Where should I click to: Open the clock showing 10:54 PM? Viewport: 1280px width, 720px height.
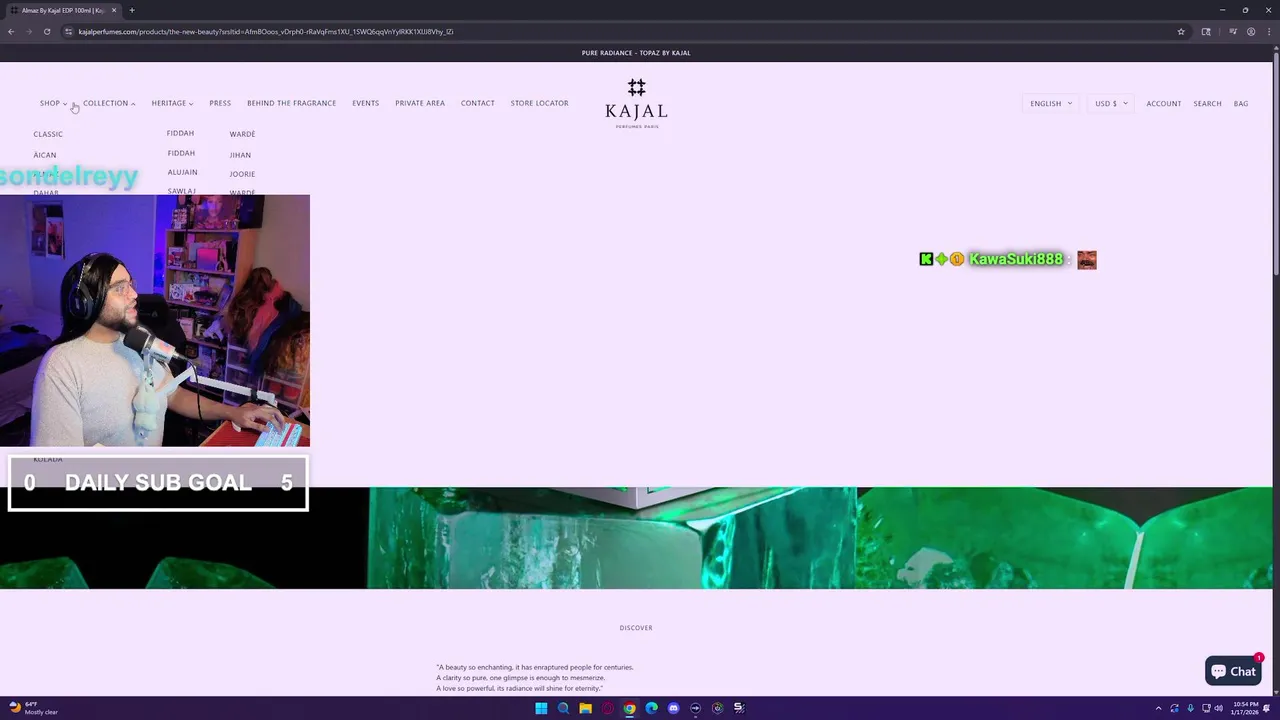[1245, 708]
